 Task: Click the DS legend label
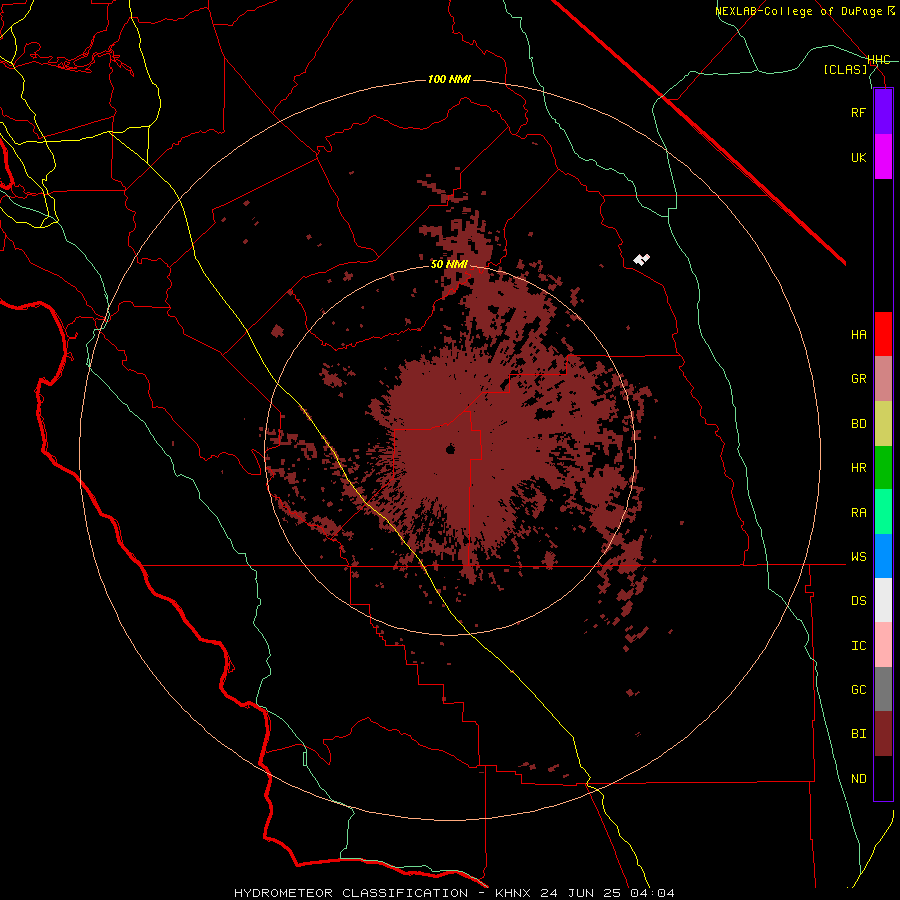click(x=858, y=601)
